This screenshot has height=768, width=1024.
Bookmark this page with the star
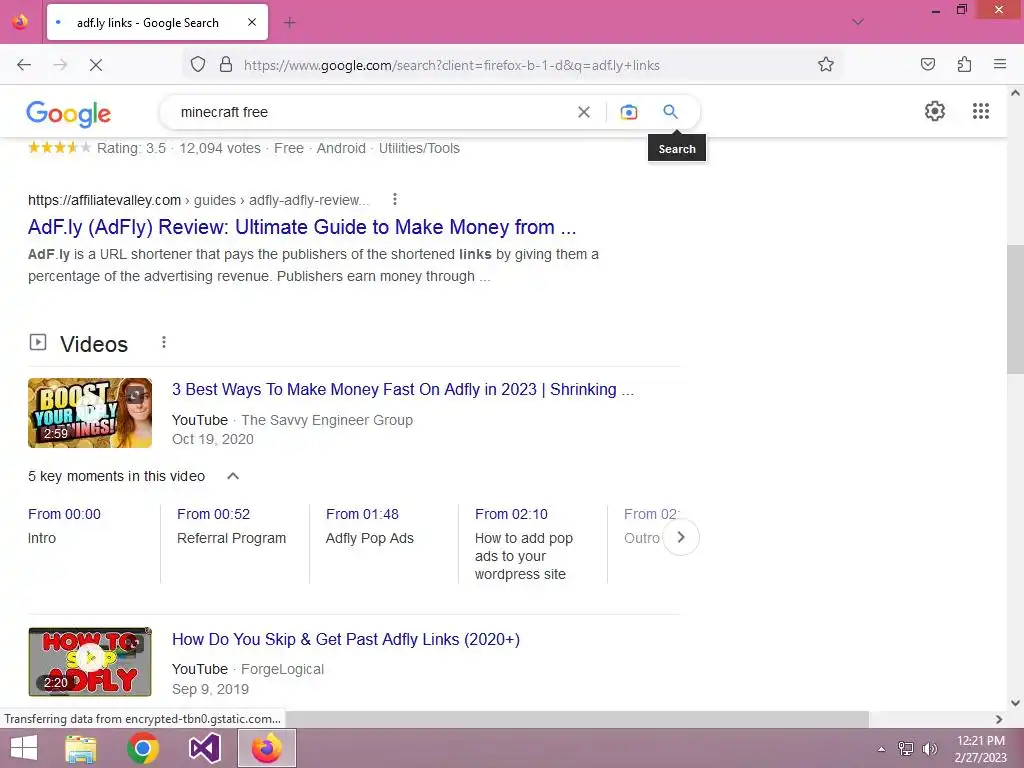[825, 65]
